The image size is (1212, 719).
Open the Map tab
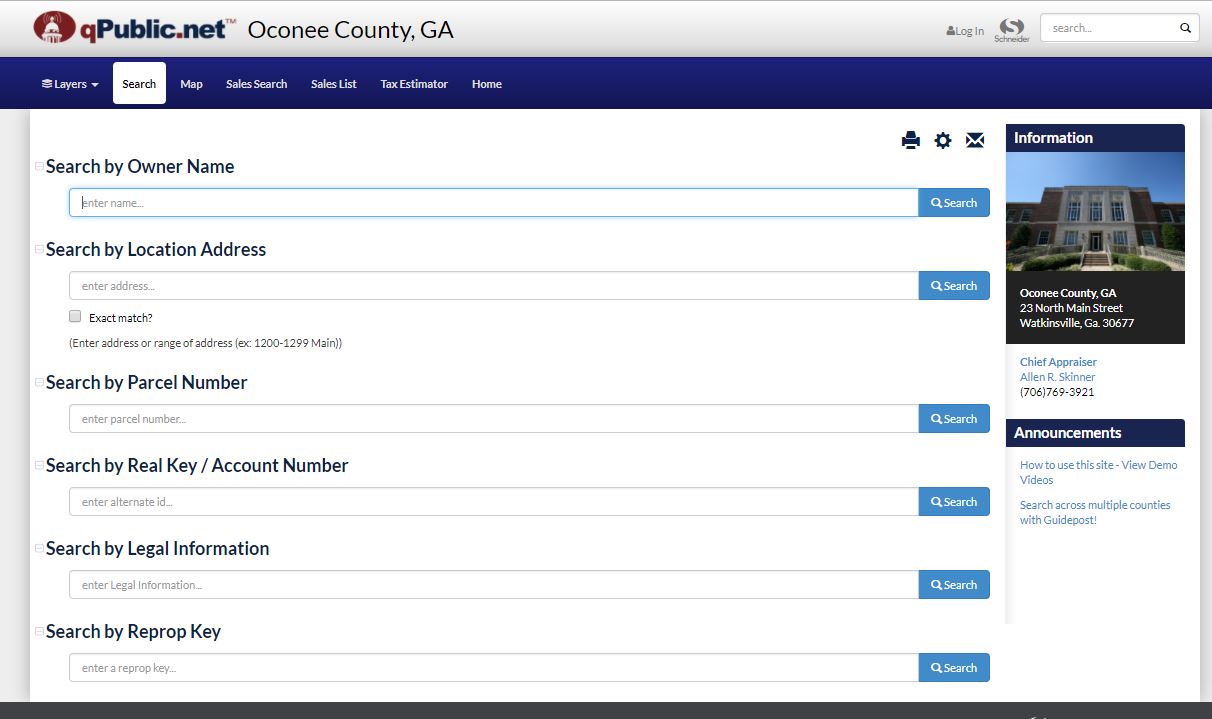click(191, 84)
